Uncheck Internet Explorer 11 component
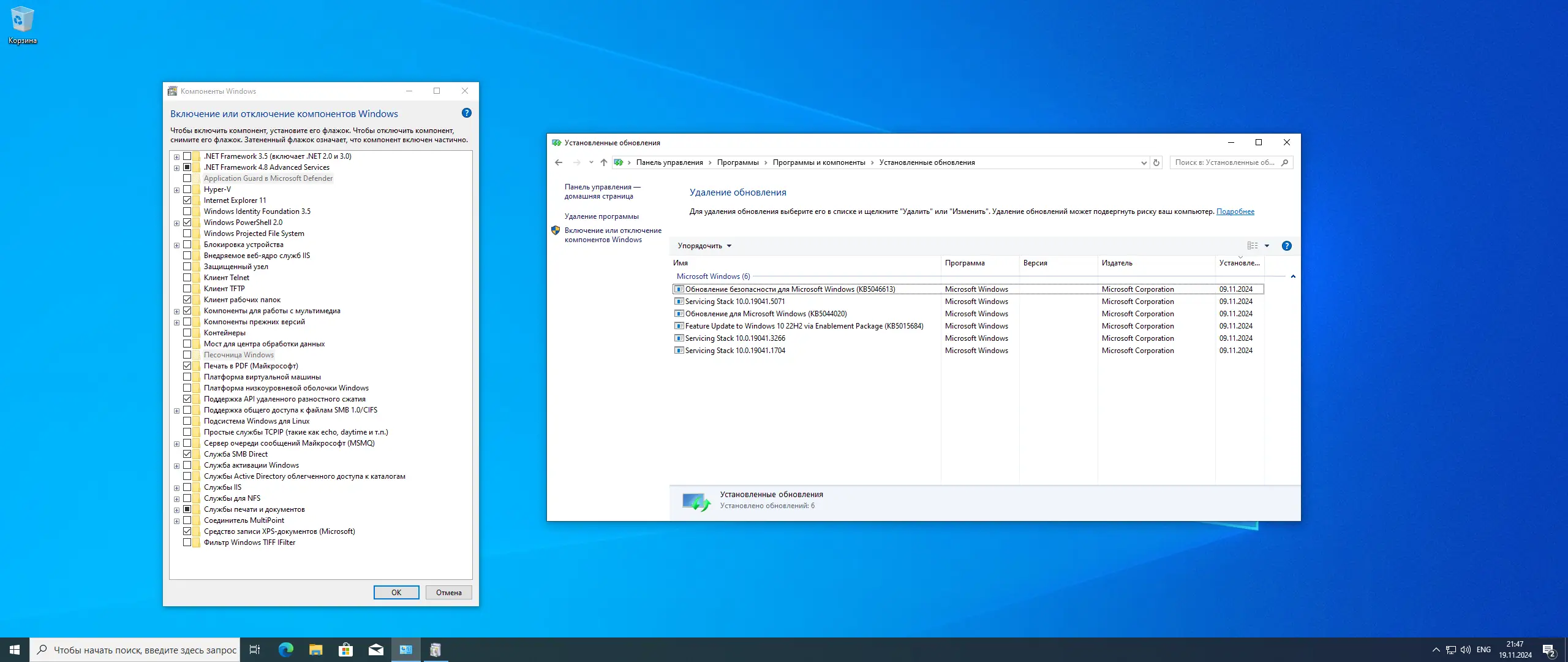 [187, 200]
